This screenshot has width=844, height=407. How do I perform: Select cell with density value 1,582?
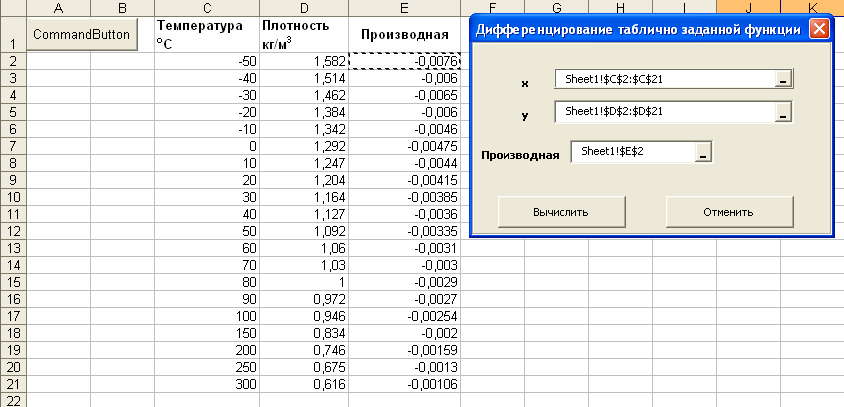coord(304,62)
